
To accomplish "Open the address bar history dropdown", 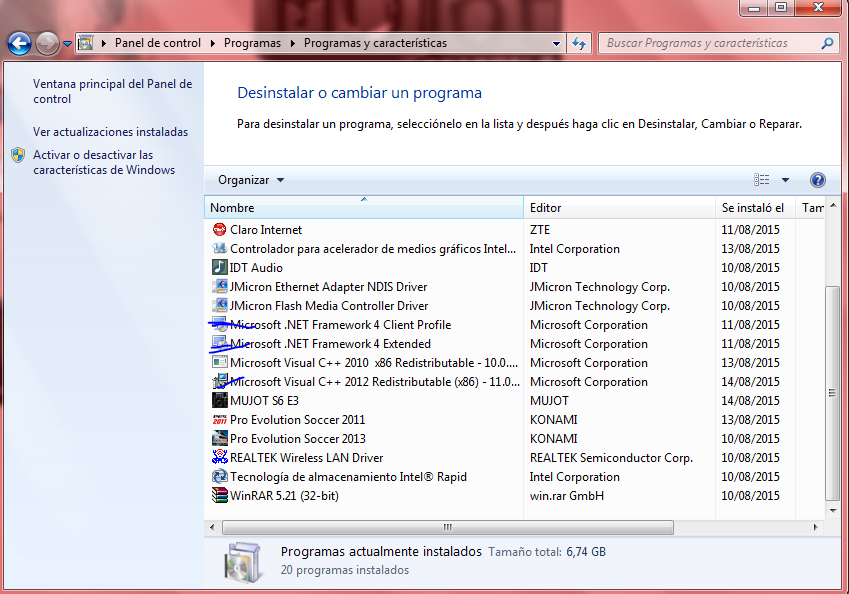I will [557, 44].
